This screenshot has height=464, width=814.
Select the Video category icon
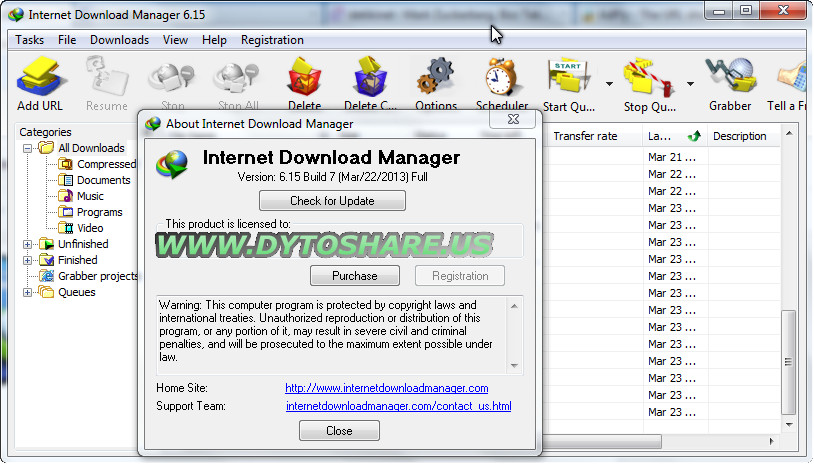pyautogui.click(x=65, y=228)
